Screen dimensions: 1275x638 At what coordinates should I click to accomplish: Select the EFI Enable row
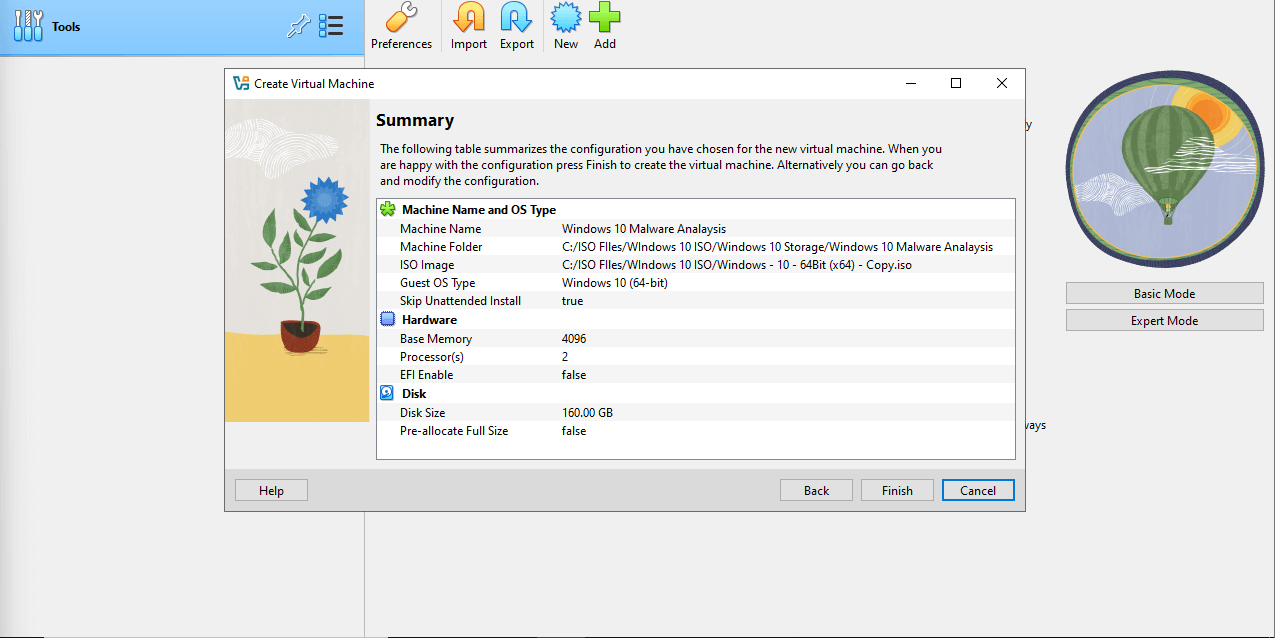tap(696, 375)
